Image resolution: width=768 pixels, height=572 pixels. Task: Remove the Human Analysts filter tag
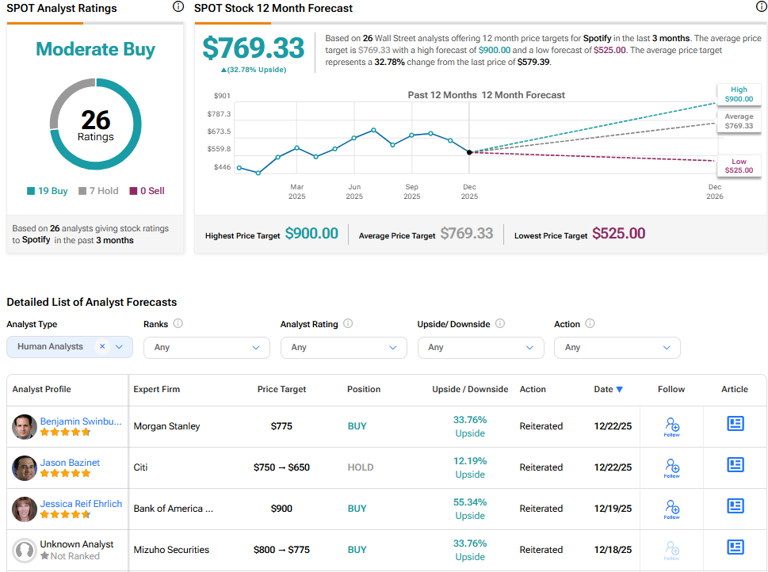click(102, 347)
